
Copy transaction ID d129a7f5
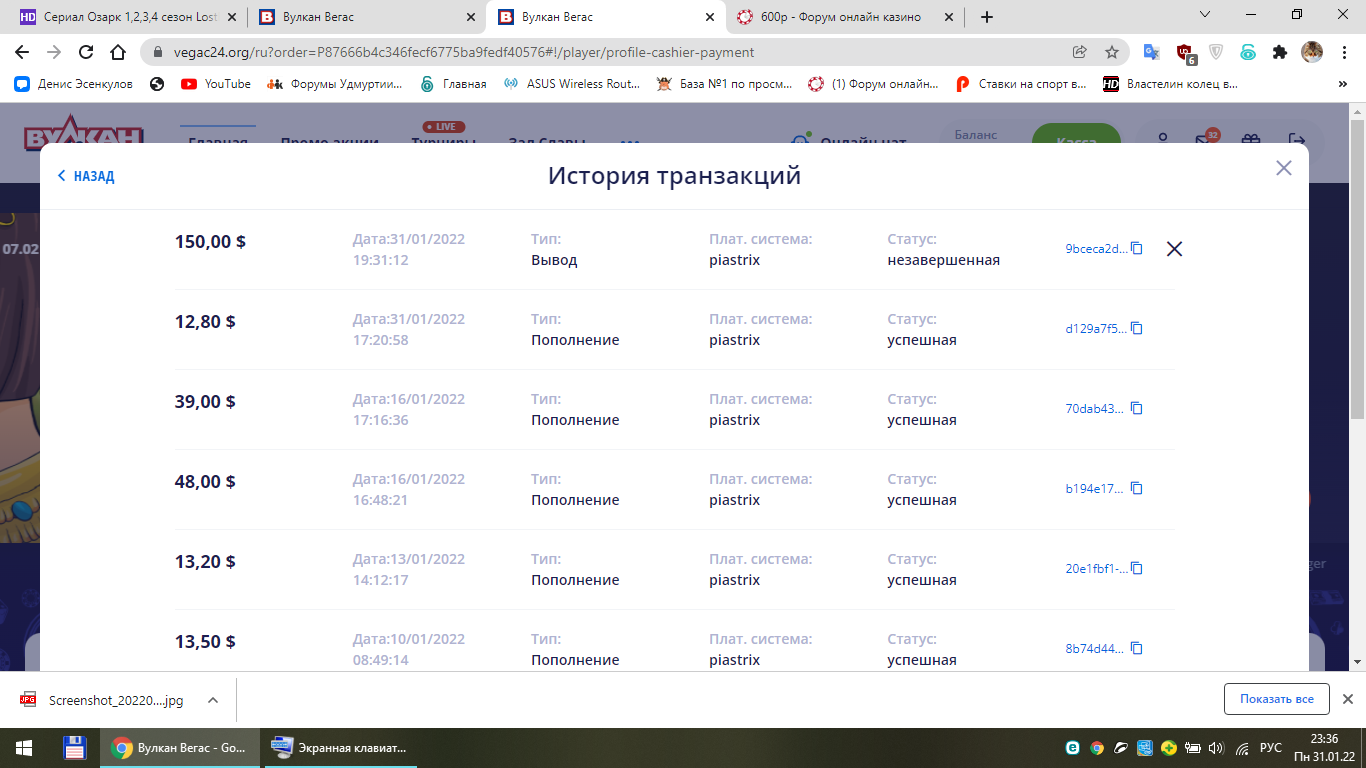(1136, 328)
